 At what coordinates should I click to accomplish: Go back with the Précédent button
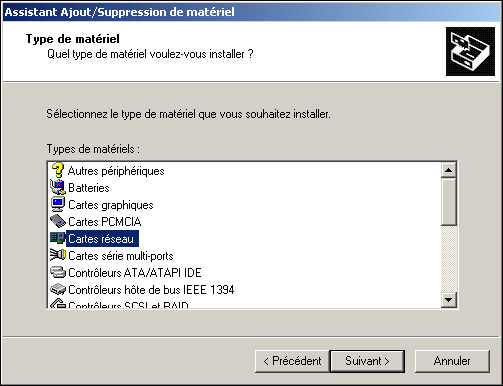[292, 361]
